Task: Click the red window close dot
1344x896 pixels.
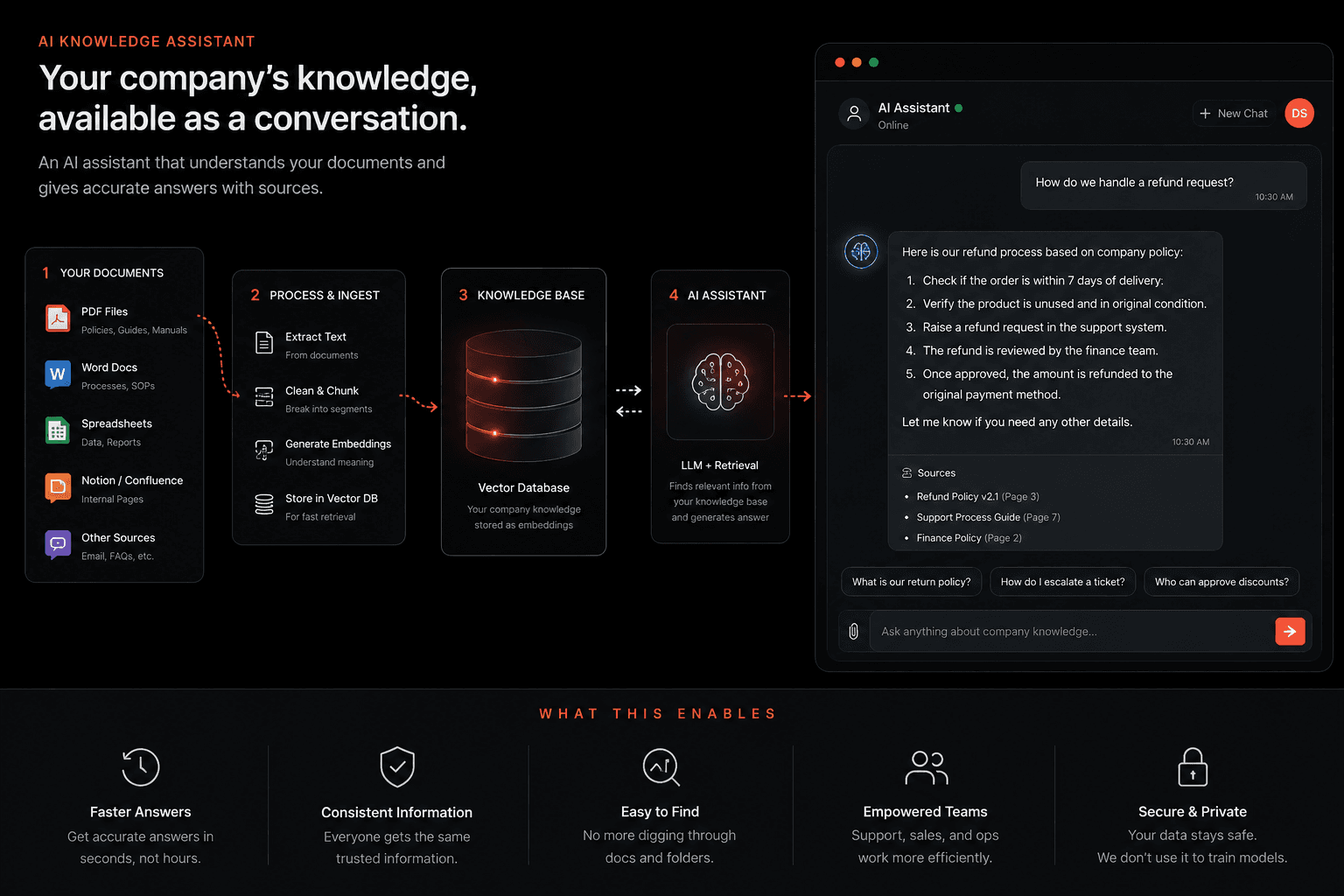Action: click(840, 62)
